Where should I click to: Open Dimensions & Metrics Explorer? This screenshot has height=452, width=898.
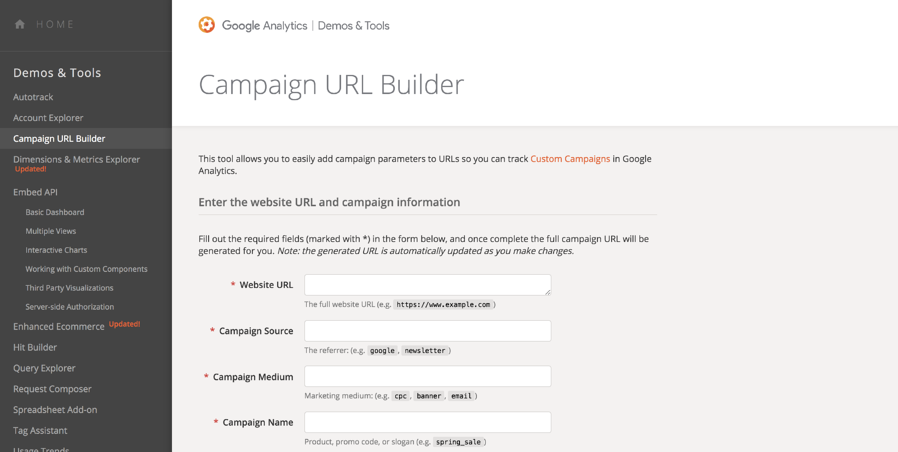point(77,159)
